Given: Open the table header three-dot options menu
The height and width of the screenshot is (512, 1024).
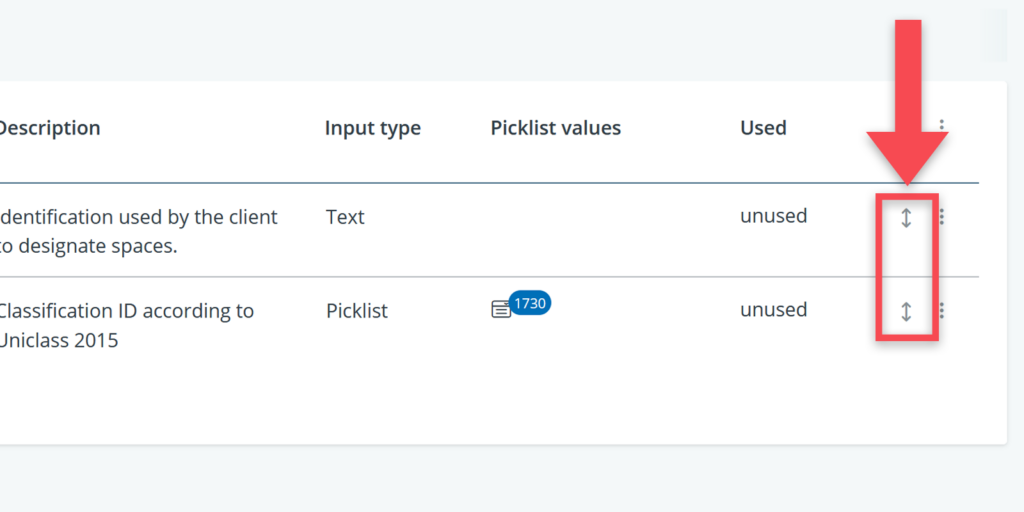Looking at the screenshot, I should (x=942, y=127).
